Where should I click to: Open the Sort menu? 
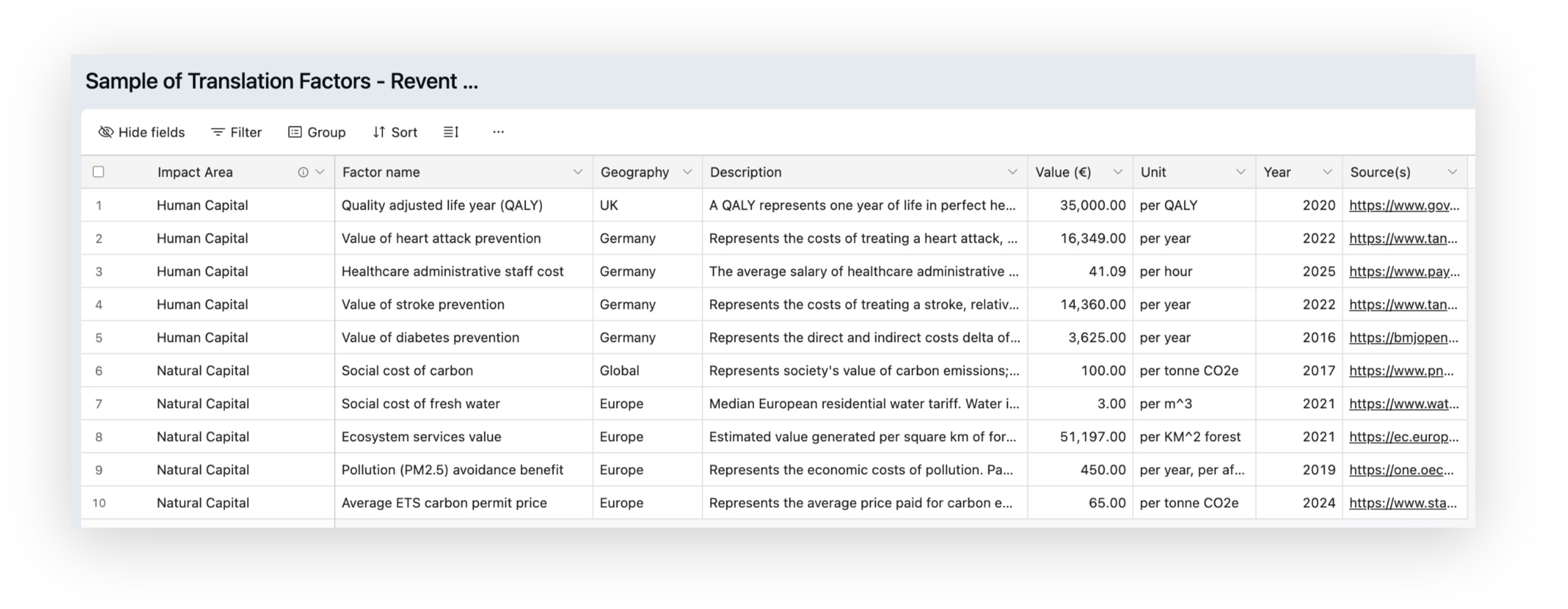click(395, 132)
